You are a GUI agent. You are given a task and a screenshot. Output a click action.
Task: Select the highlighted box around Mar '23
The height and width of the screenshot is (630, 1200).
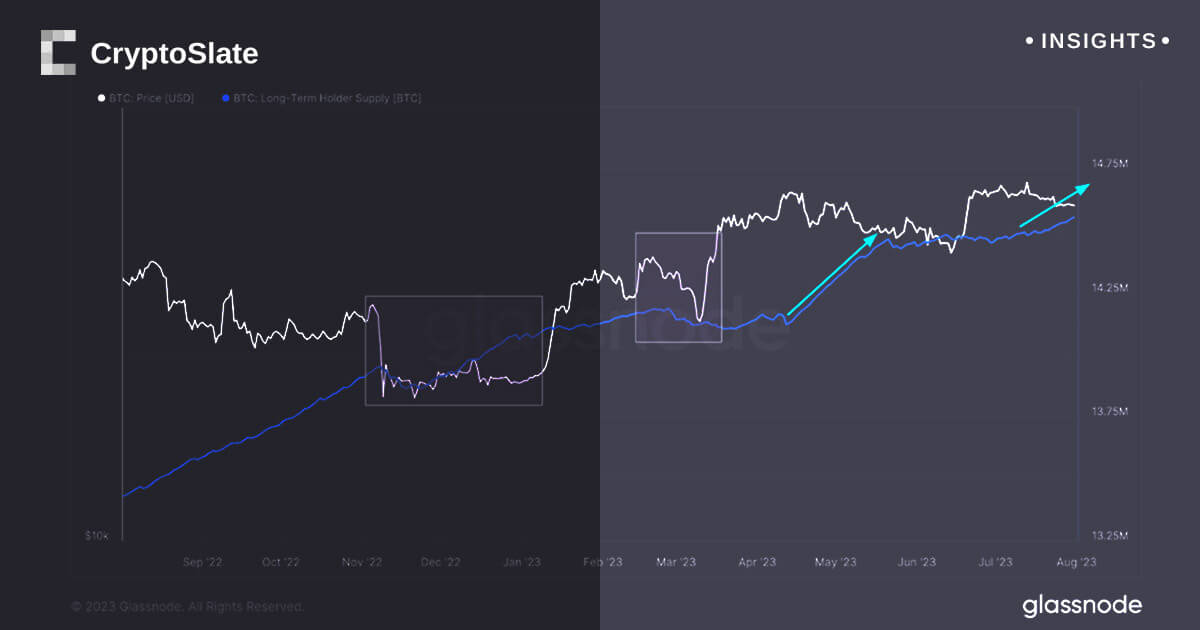click(x=678, y=287)
